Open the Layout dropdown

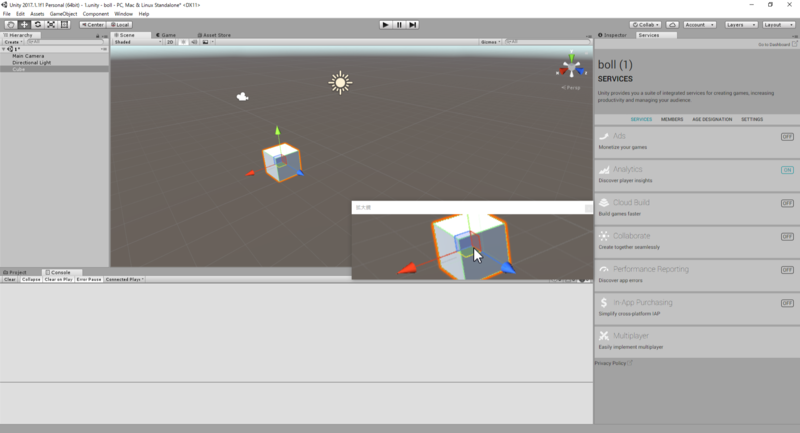coord(779,24)
